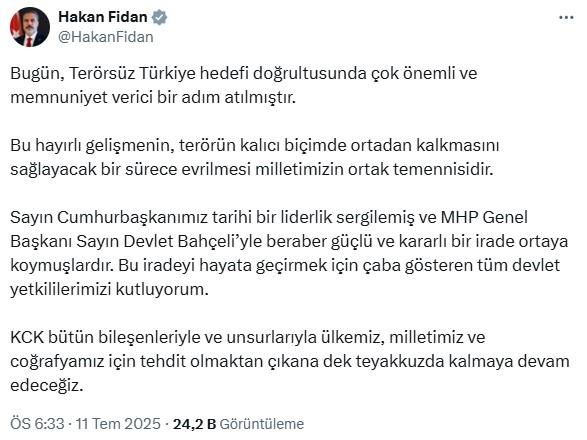Screen dimensions: 587x440
Task: Click the ÖS 6:33 timestamp
Action: [37, 424]
